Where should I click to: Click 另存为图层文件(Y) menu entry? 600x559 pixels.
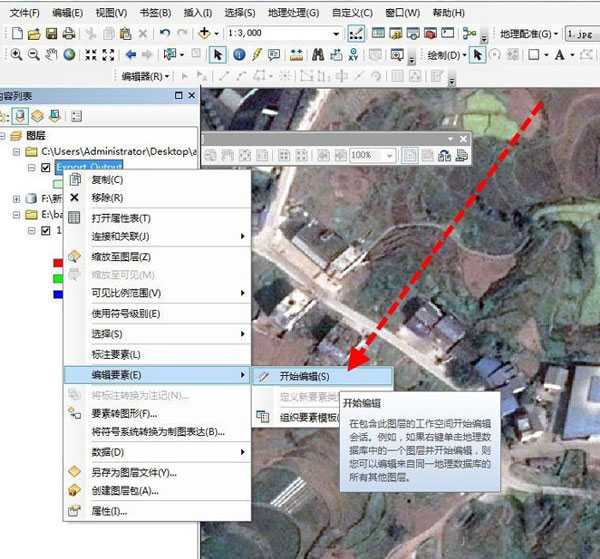coord(133,472)
